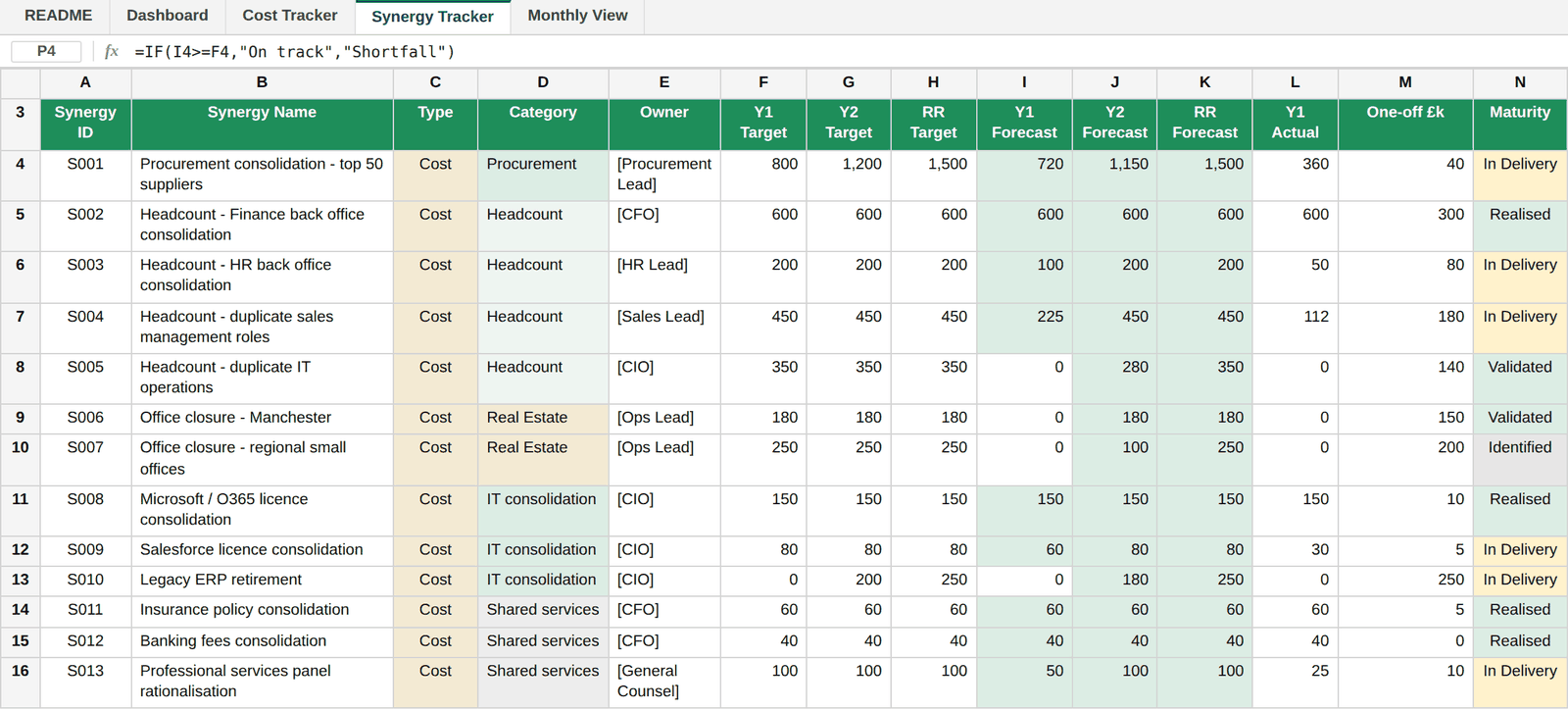The height and width of the screenshot is (710, 1568).
Task: Select In Delivery maturity cell for S010
Action: click(x=1520, y=580)
